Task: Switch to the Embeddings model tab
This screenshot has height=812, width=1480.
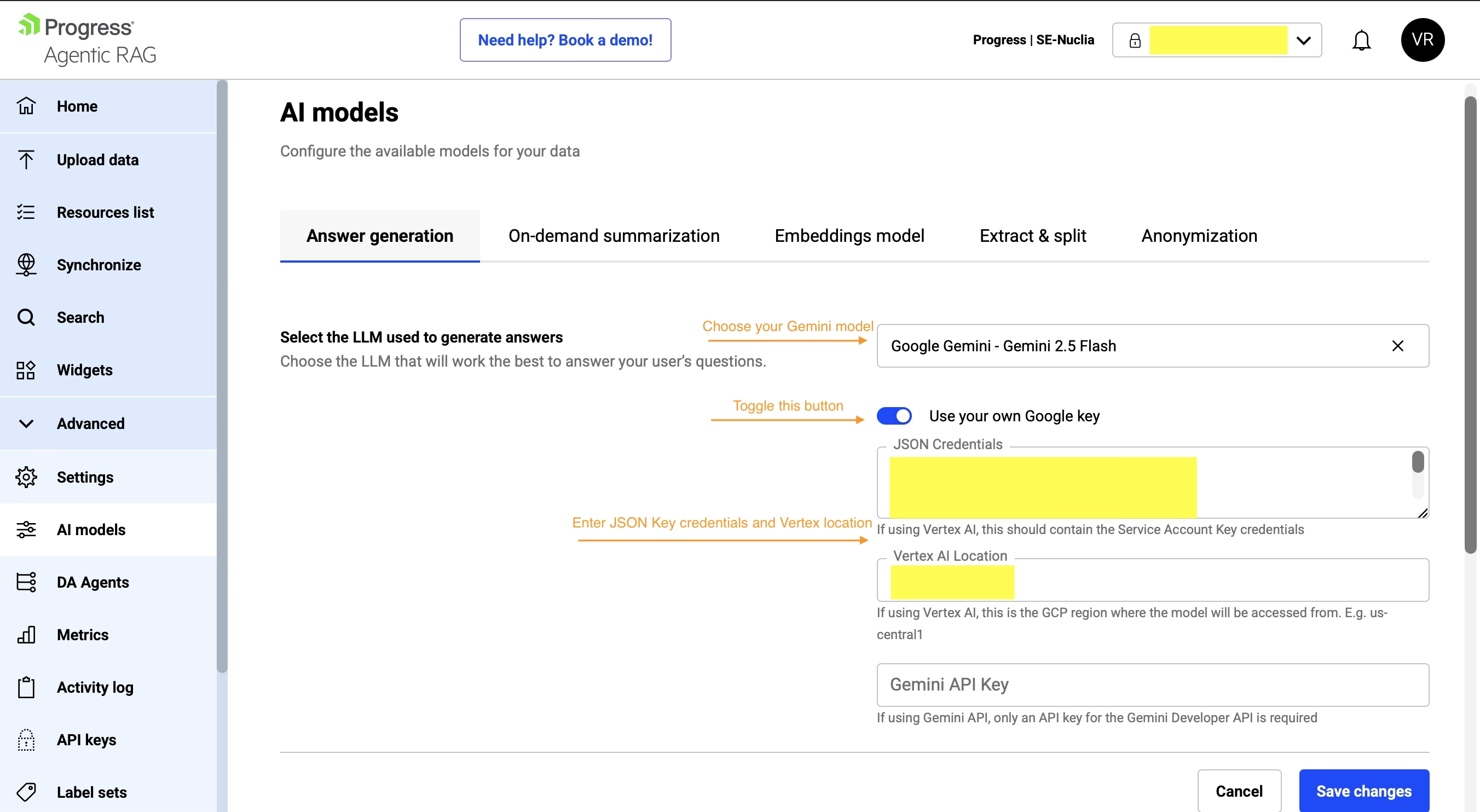Action: pyautogui.click(x=849, y=236)
